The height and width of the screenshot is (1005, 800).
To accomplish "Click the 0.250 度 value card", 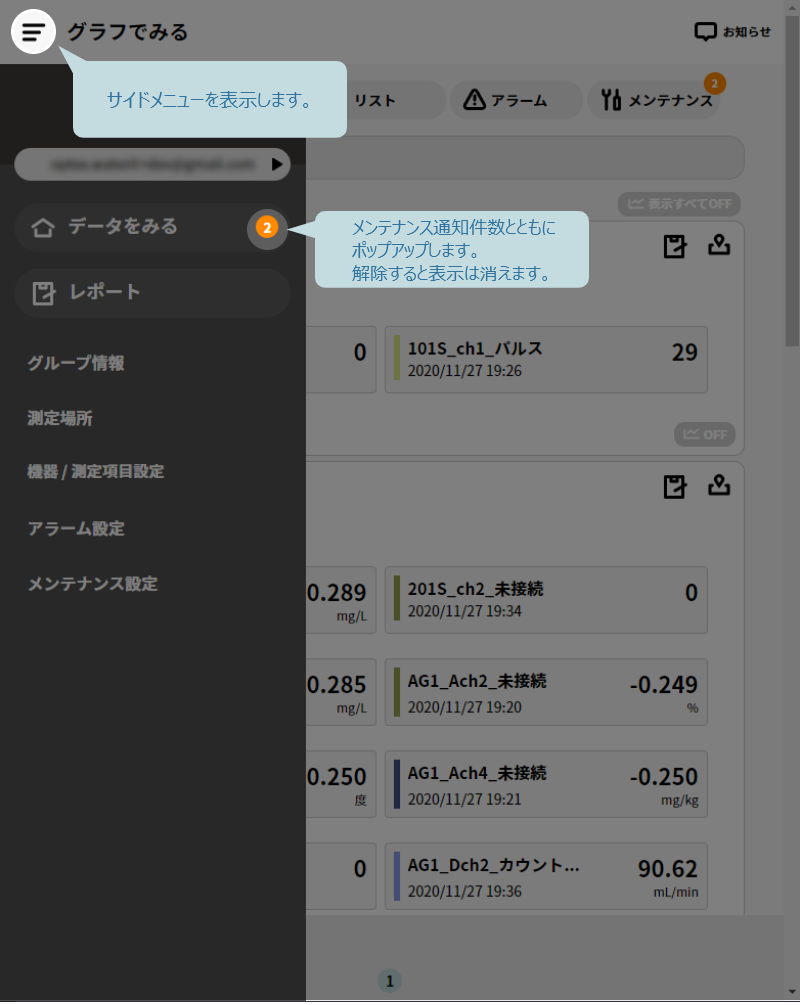I will point(340,785).
